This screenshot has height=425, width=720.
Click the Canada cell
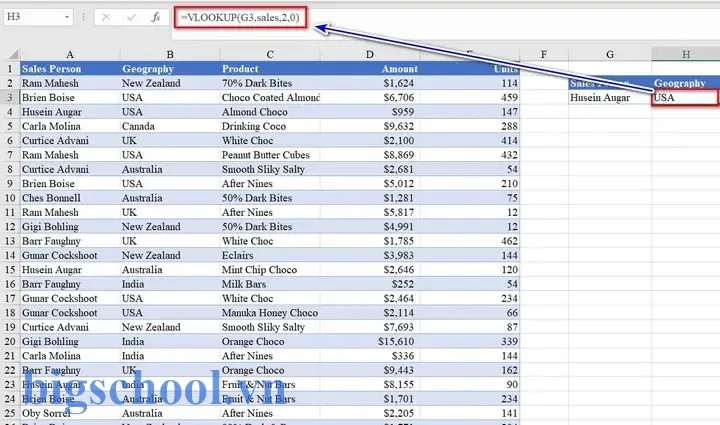click(170, 126)
